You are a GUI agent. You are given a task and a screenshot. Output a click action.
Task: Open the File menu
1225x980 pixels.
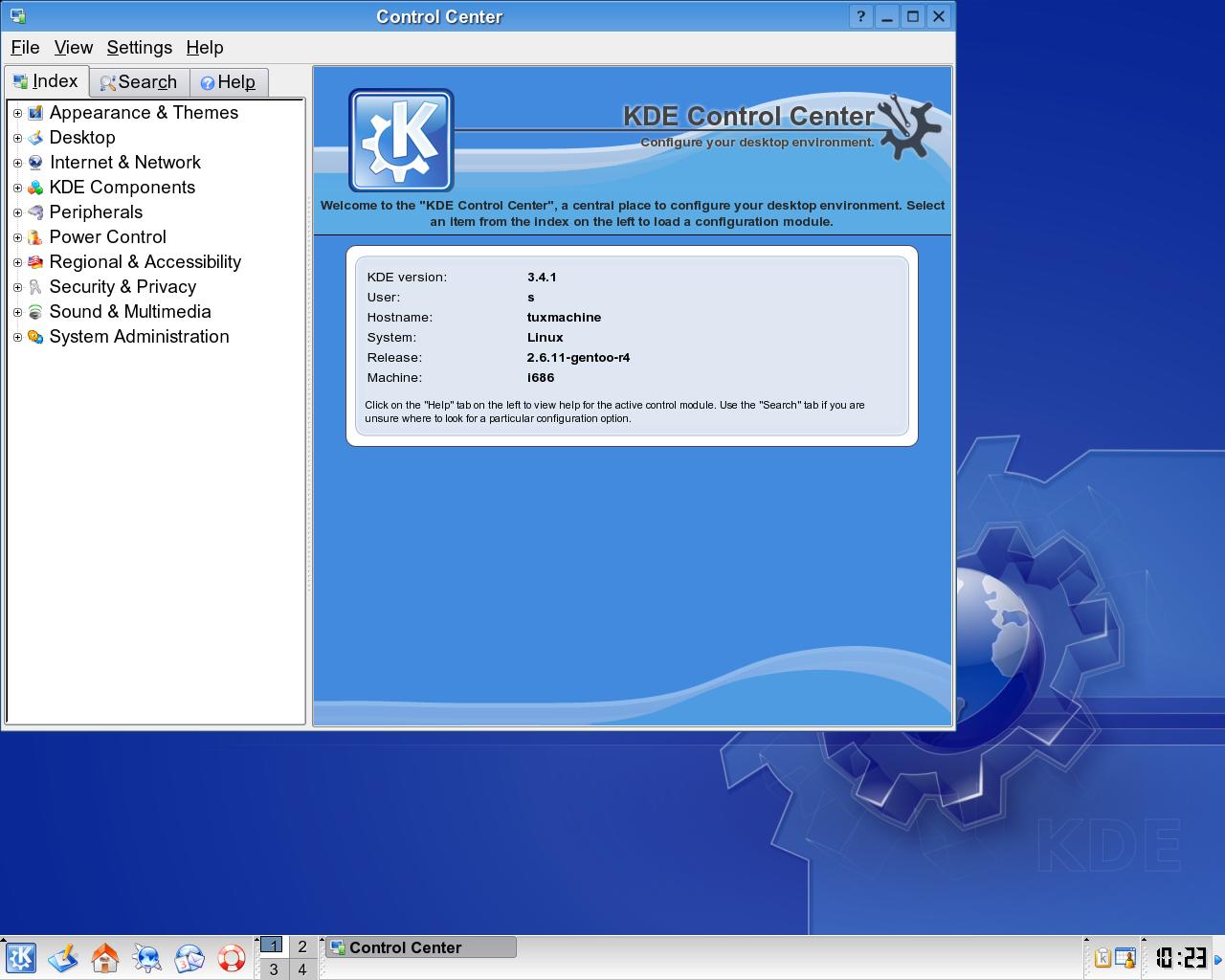(25, 48)
